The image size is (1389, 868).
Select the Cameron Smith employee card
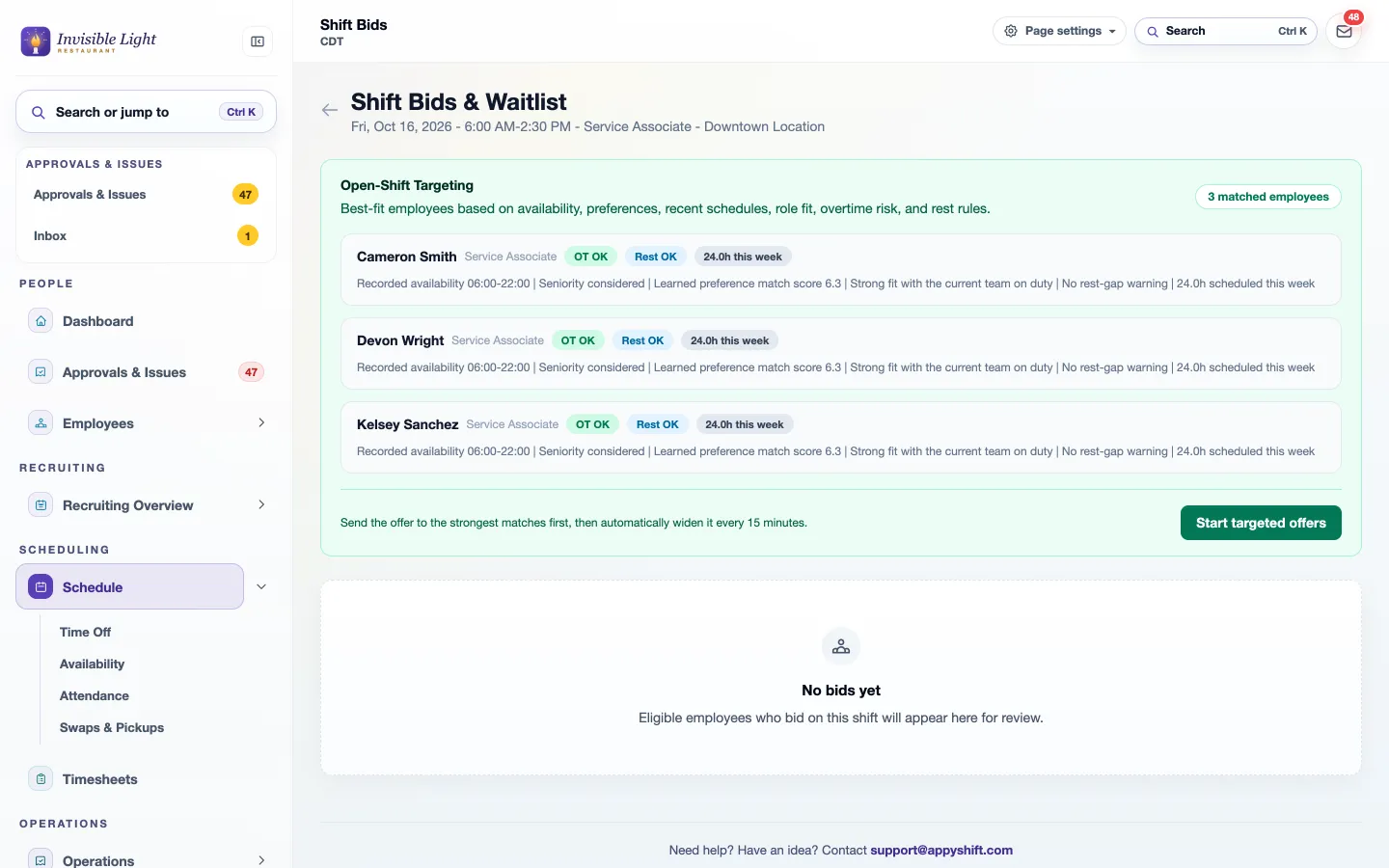point(841,269)
